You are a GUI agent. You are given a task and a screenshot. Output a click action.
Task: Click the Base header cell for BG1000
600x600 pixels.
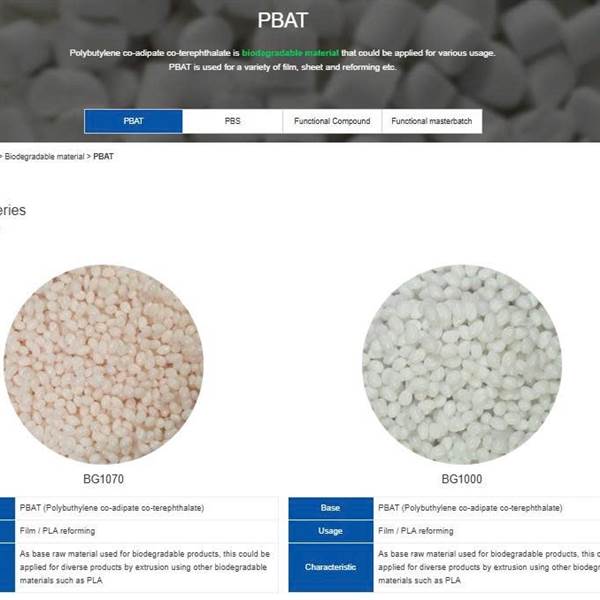click(331, 508)
